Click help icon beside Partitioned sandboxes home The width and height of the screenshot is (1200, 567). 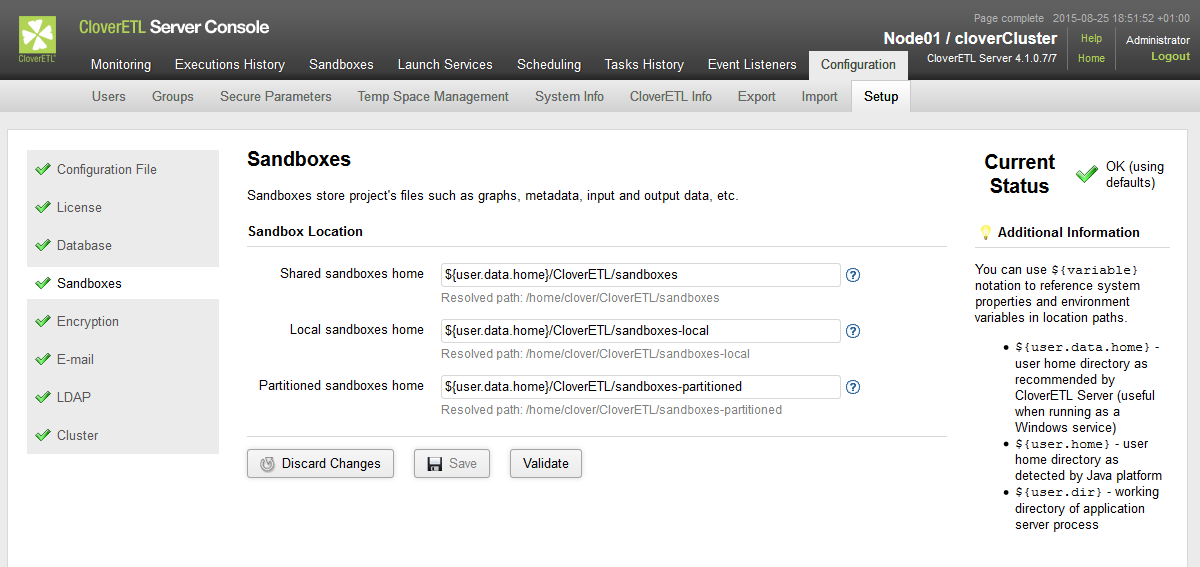coord(853,387)
